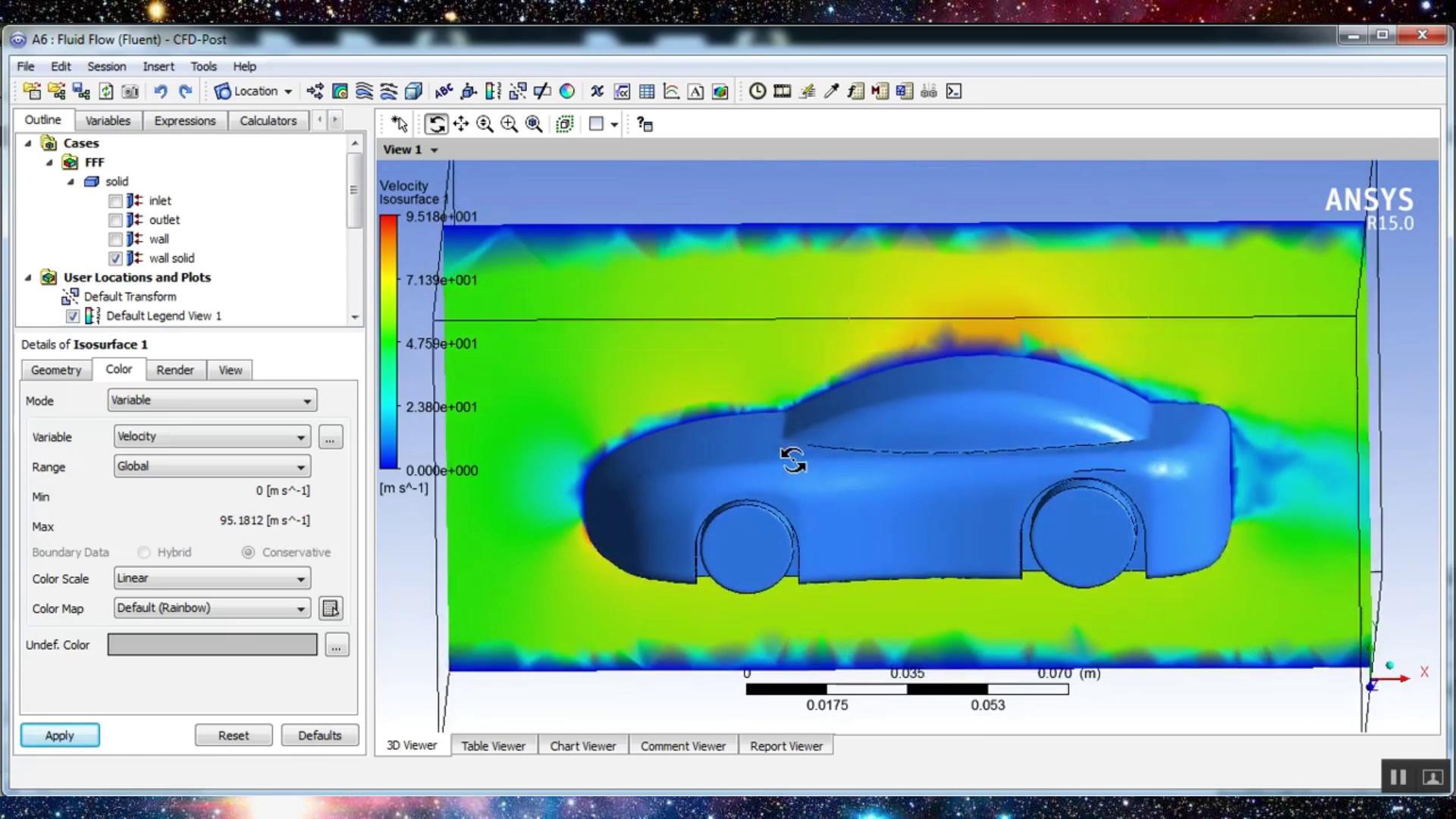Enable the inlet boundary checkbox
Screen dimensions: 1456x819
coord(115,201)
